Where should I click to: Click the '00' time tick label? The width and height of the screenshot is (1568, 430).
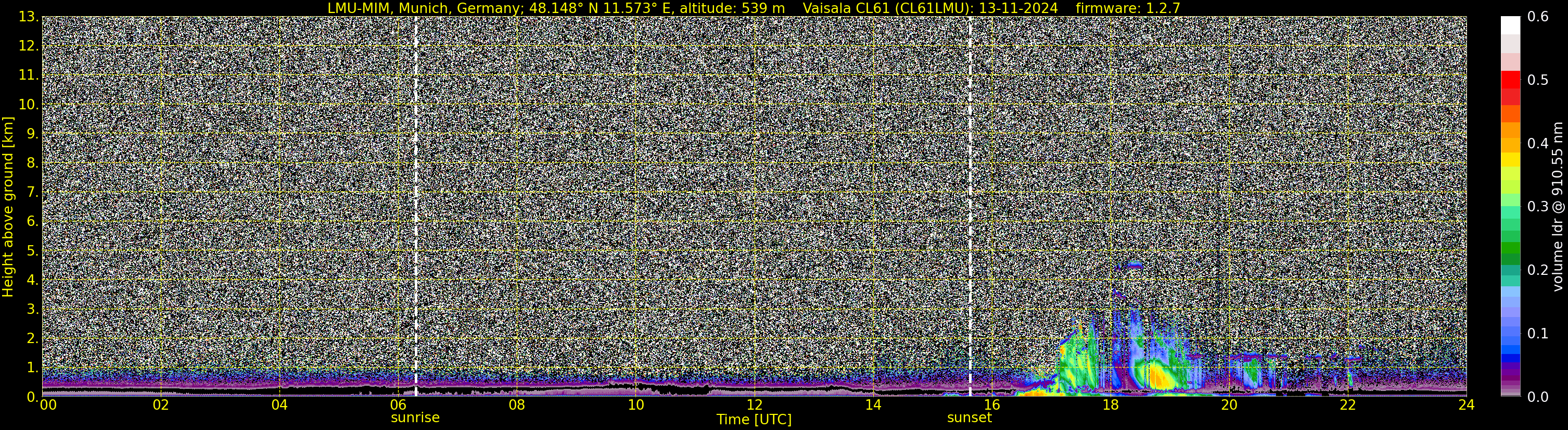tap(48, 405)
